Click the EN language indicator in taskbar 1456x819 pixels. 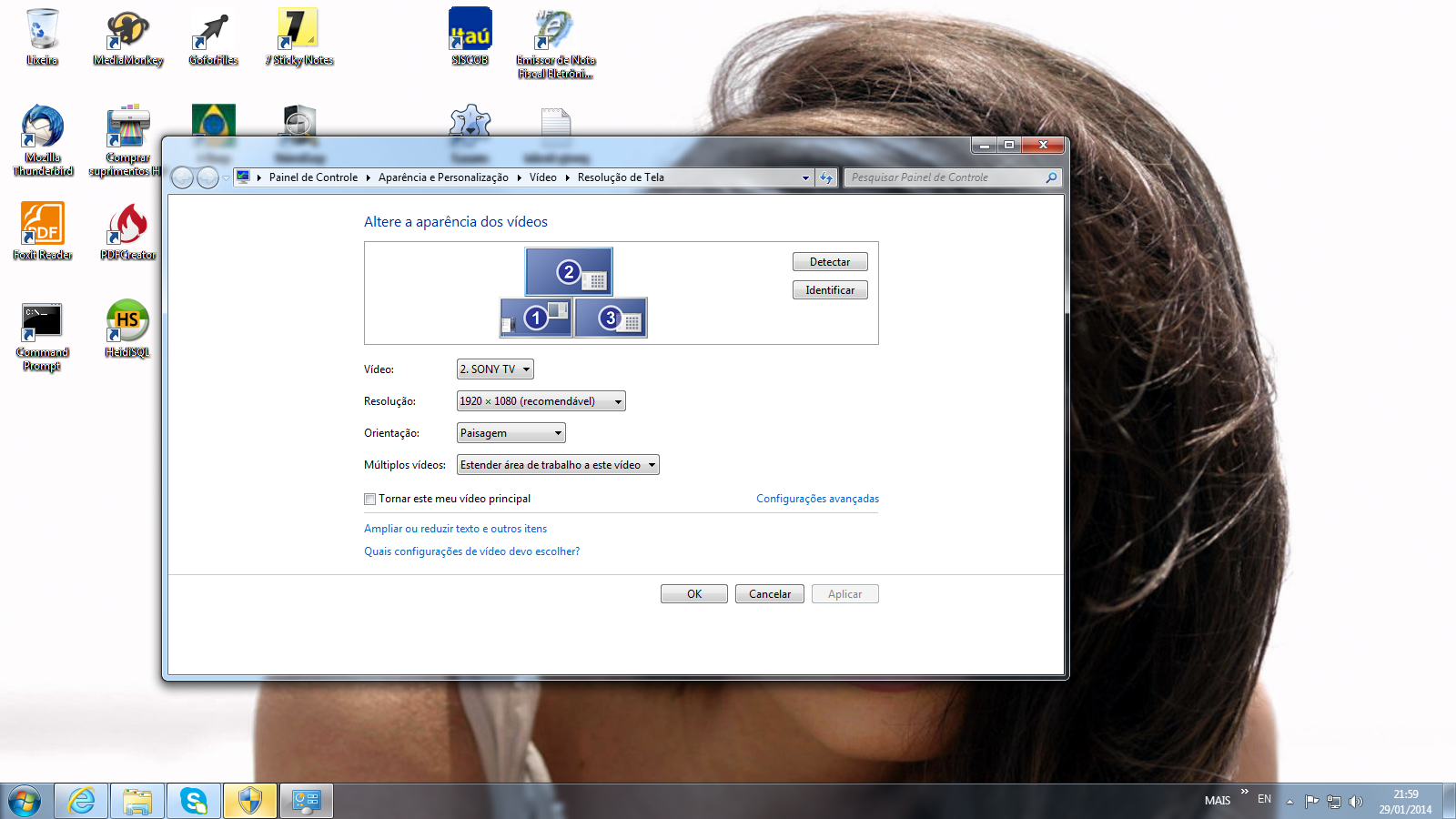pos(1264,799)
